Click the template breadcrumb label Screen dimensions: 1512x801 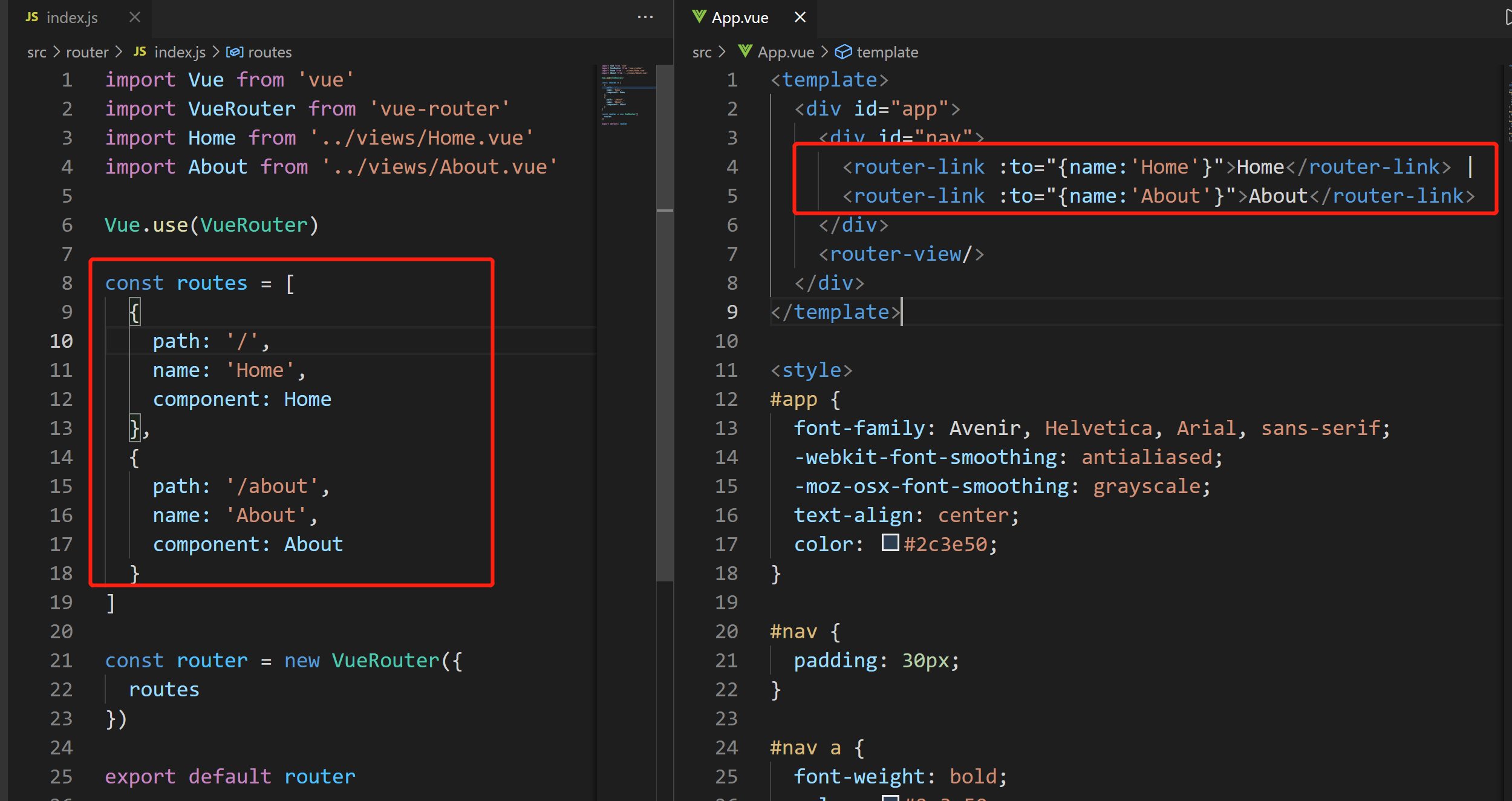click(x=887, y=52)
